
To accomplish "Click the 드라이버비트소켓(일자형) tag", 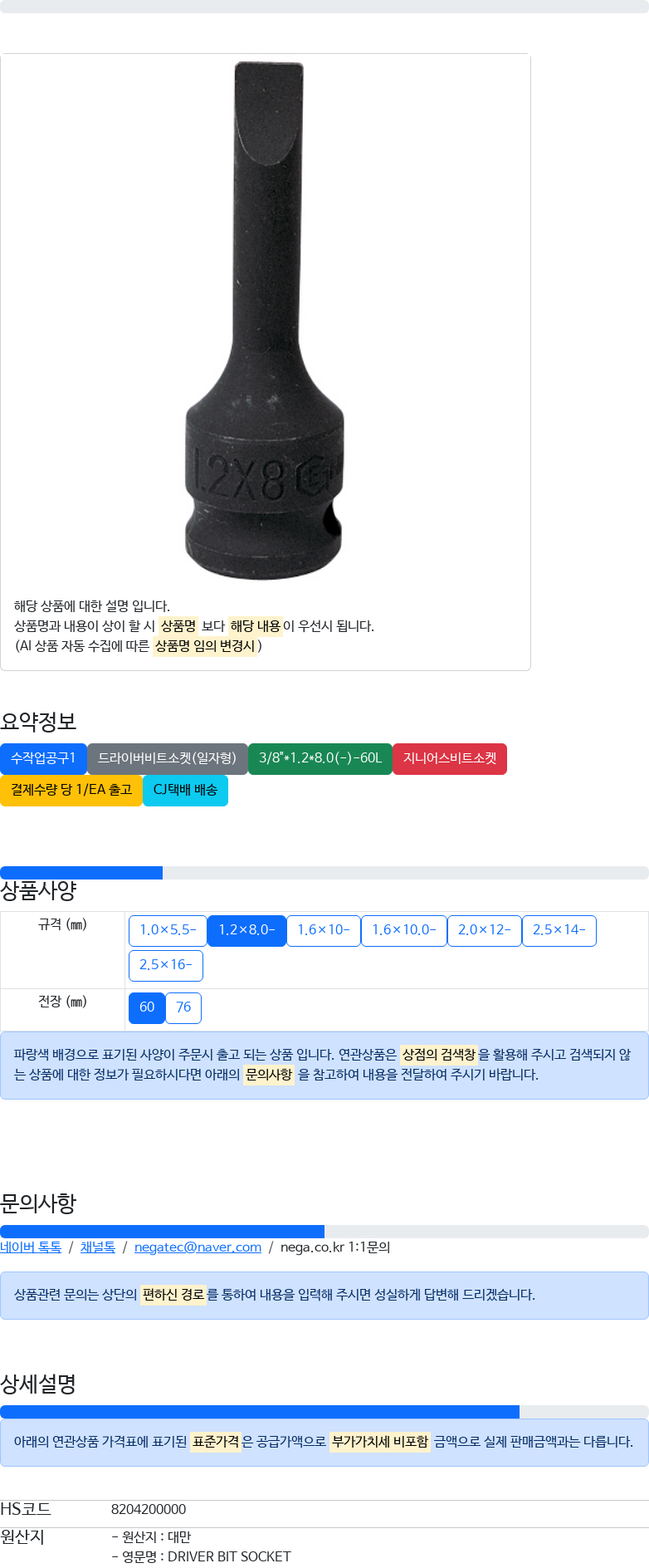I will tap(168, 758).
